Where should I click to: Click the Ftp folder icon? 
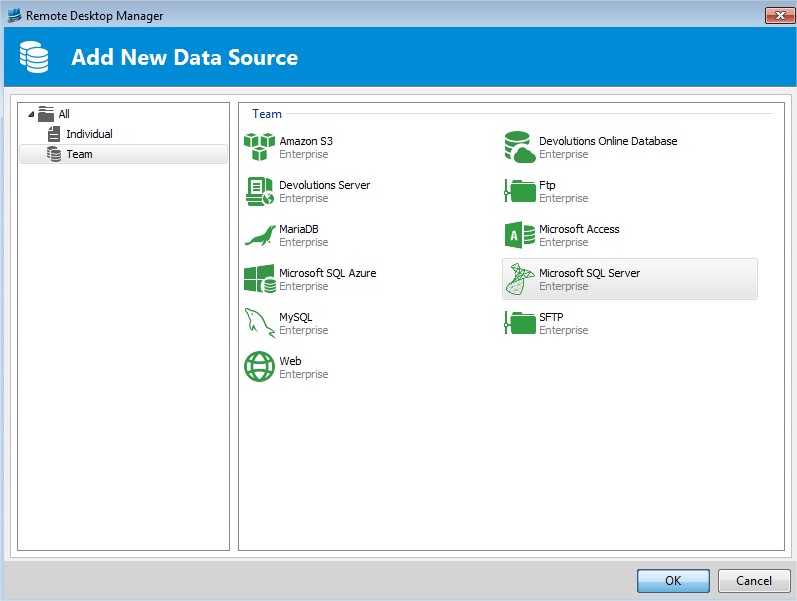point(519,191)
